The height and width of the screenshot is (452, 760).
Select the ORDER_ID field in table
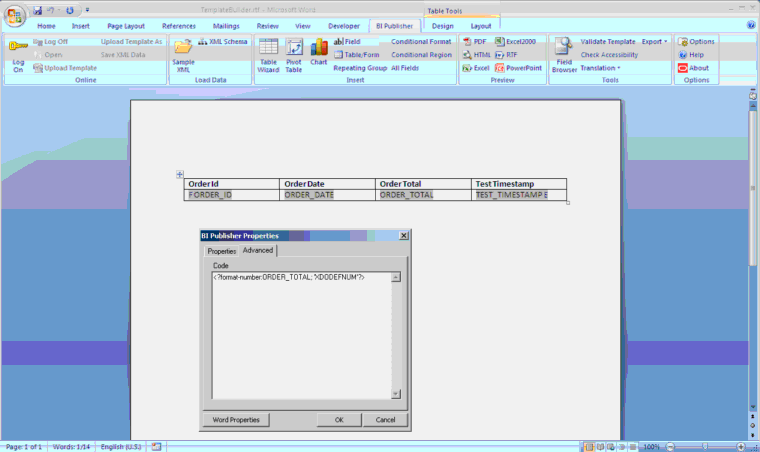[210, 195]
